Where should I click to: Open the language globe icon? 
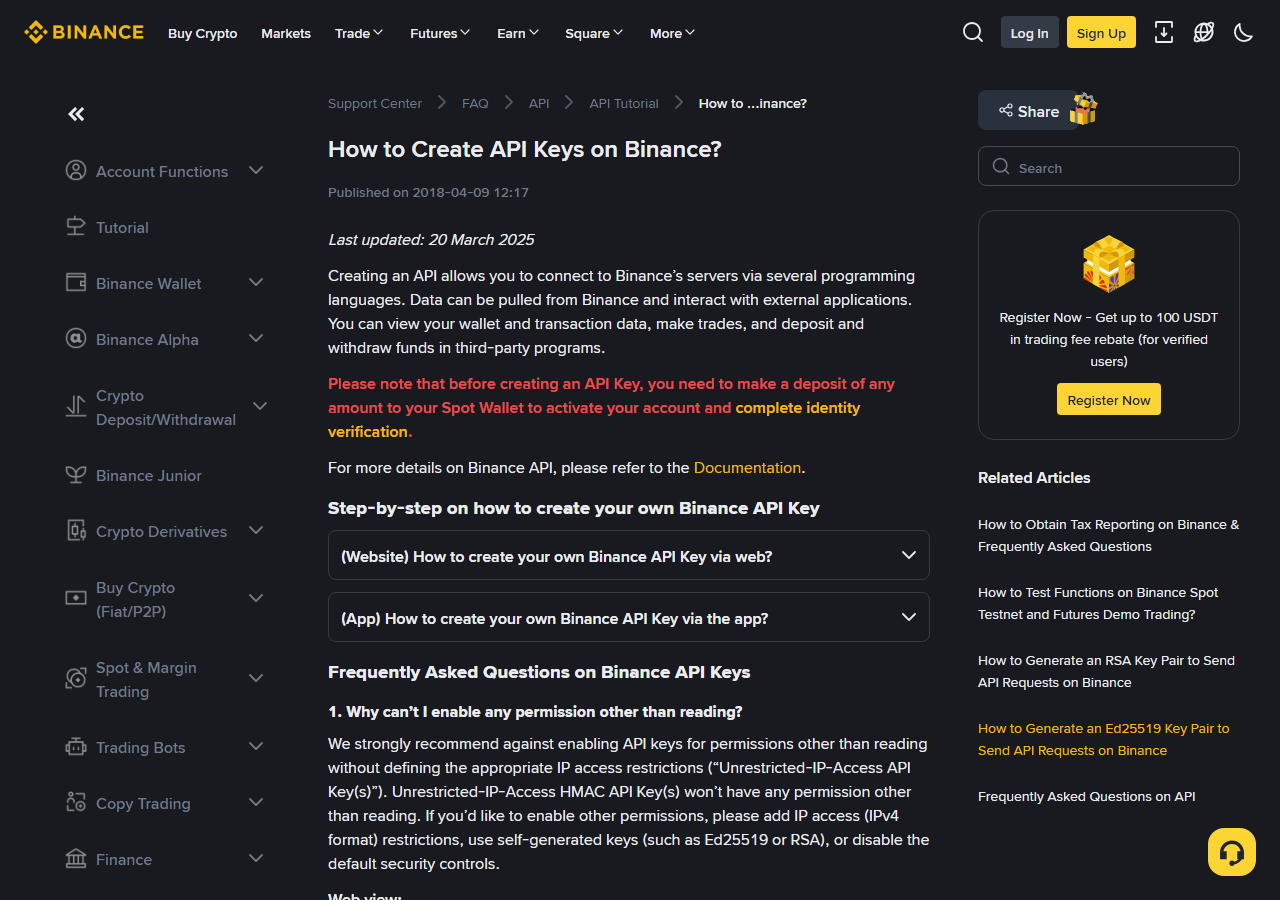click(x=1204, y=32)
